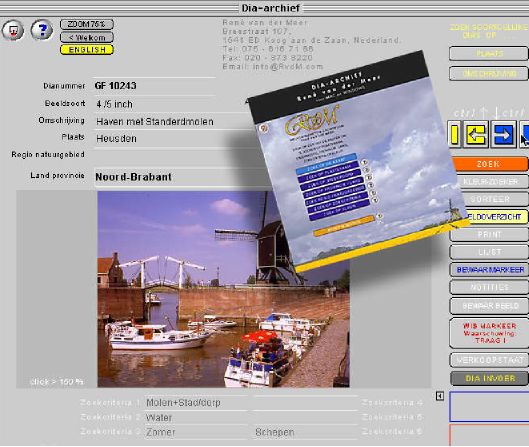The width and height of the screenshot is (529, 447).
Task: Click the BEWAAR MARKEER button
Action: point(489,270)
